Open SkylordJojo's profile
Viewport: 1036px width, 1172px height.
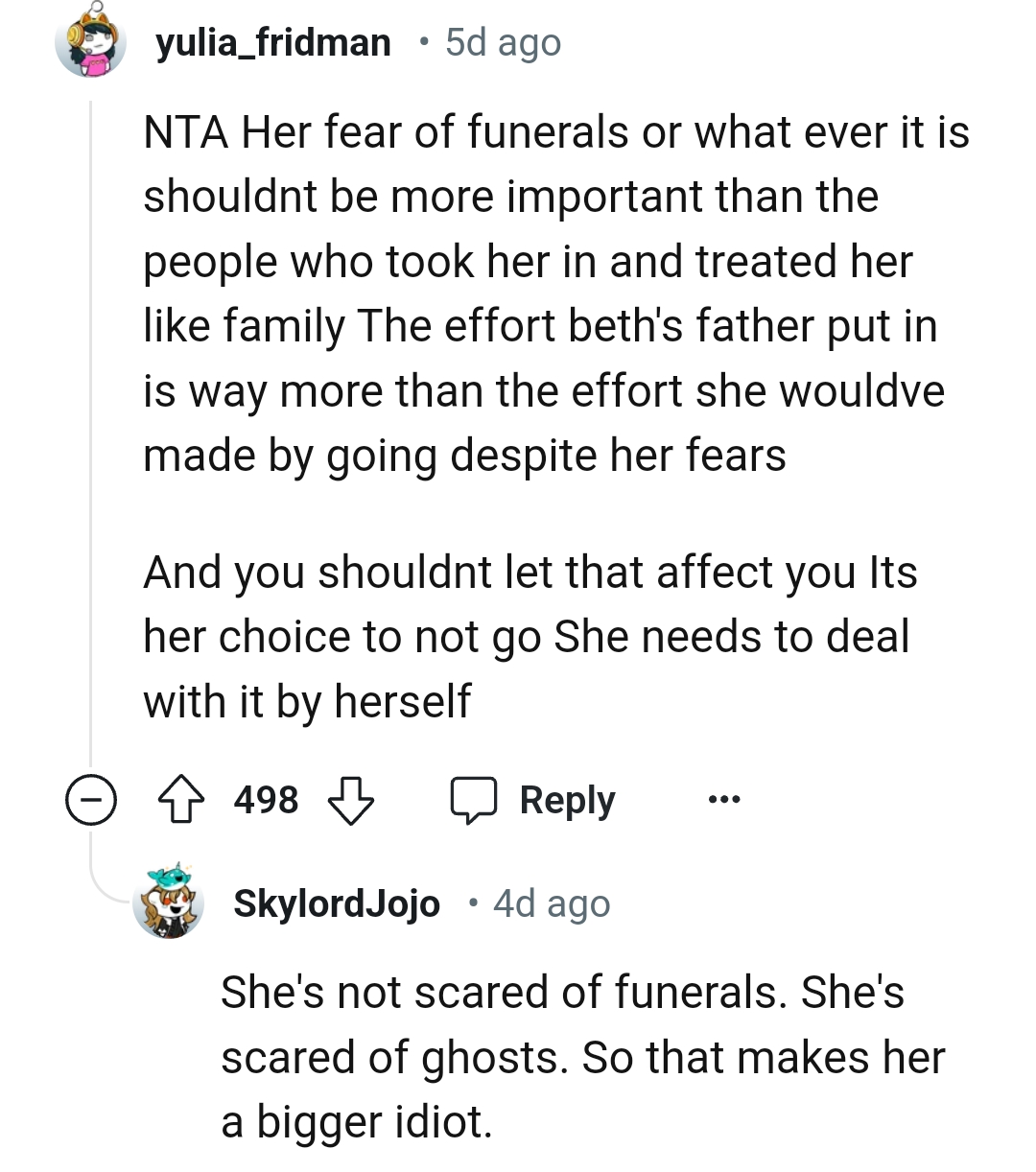338,902
